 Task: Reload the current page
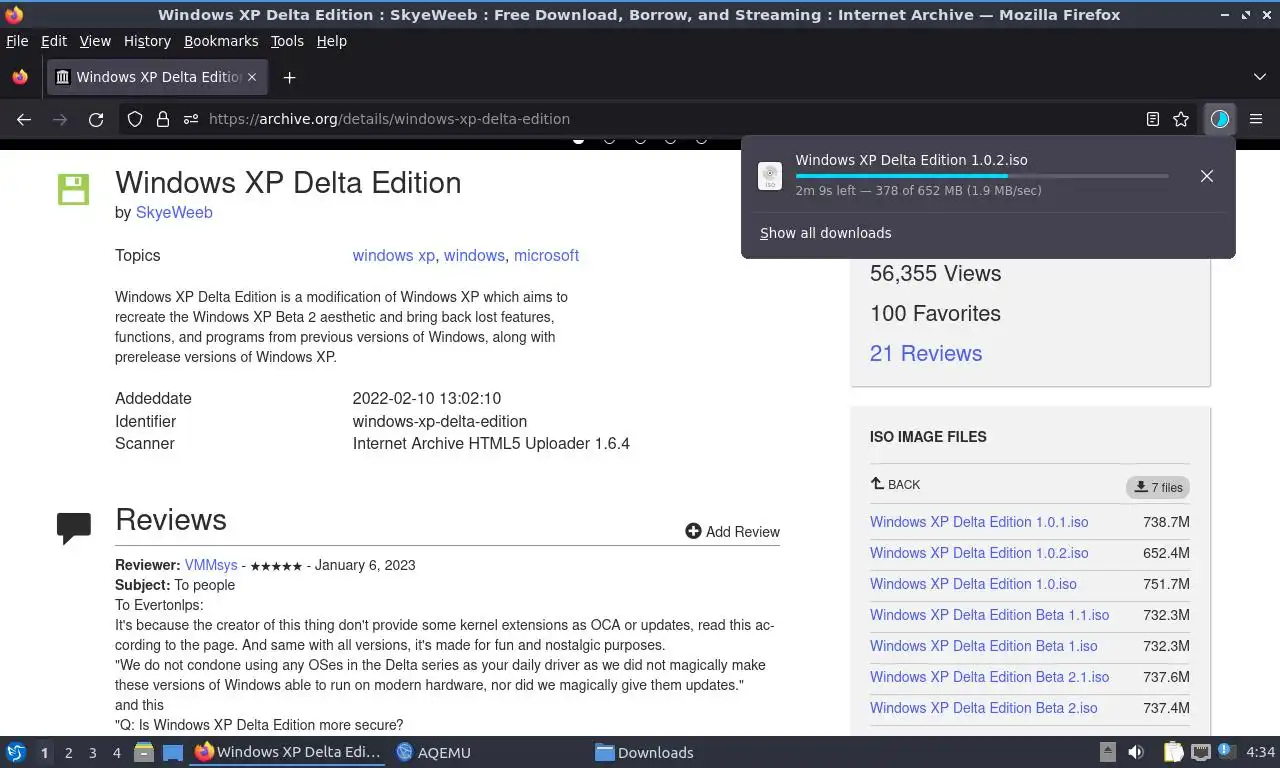tap(96, 119)
